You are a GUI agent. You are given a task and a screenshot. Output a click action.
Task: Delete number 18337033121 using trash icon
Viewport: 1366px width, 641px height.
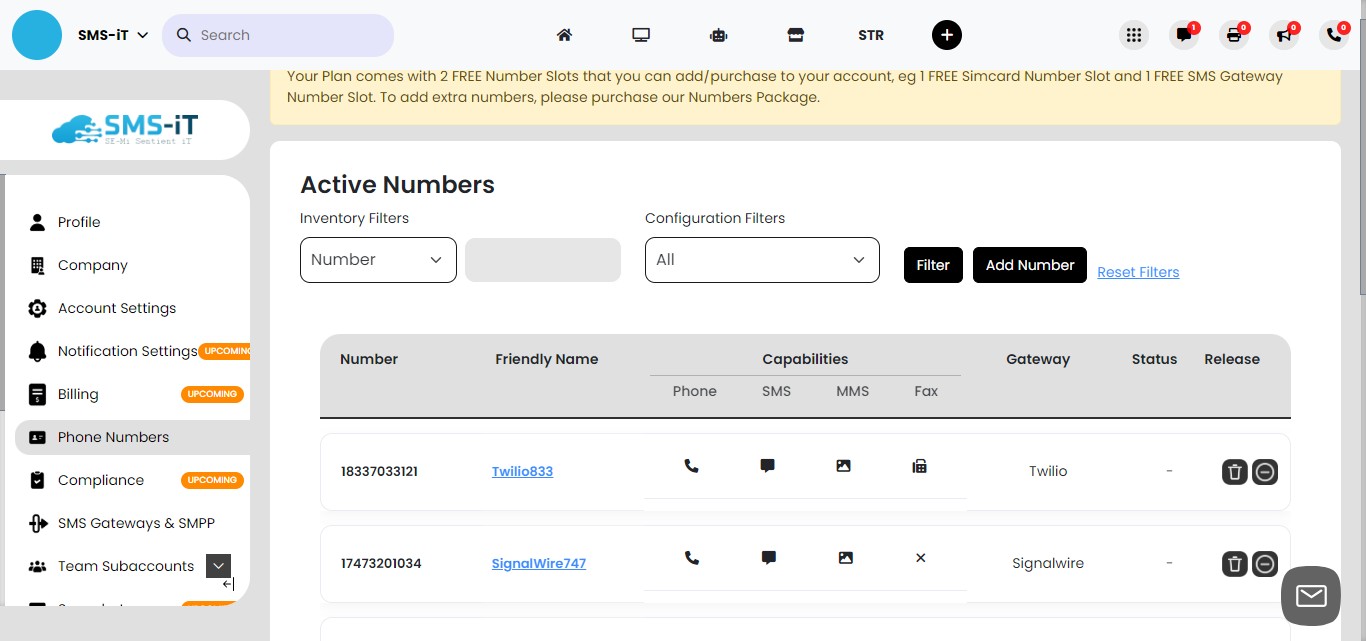pos(1235,472)
